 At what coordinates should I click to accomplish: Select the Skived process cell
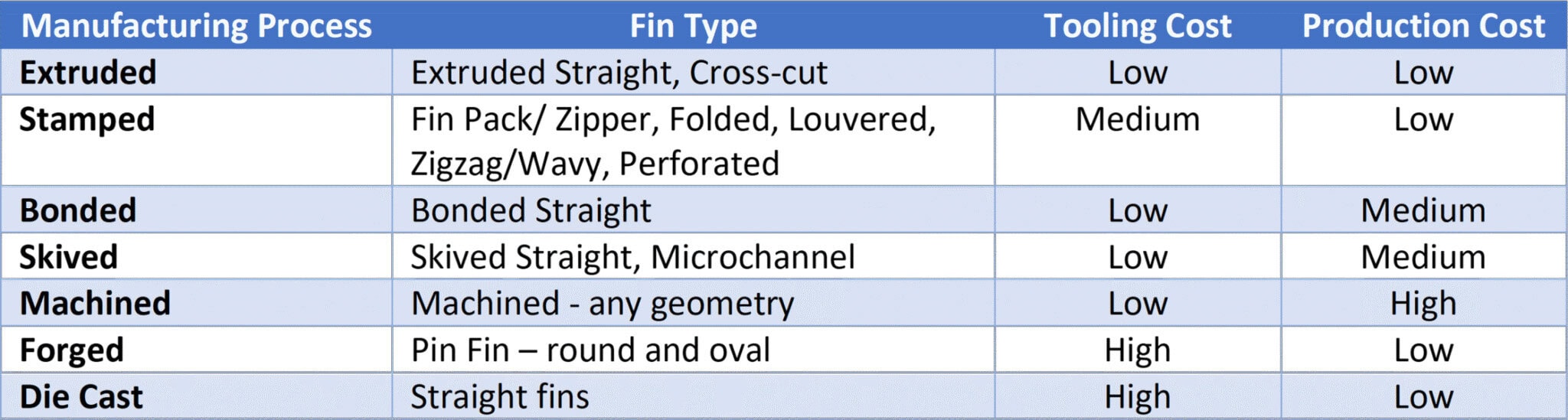point(69,257)
